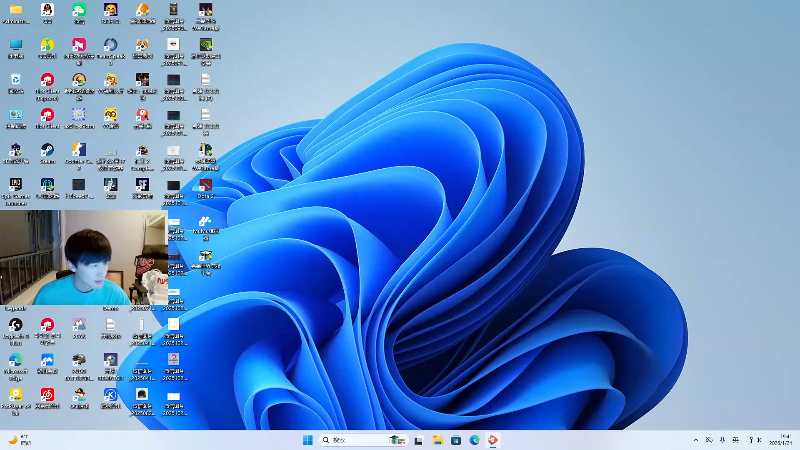The width and height of the screenshot is (800, 450).
Task: Launch the Dota 2 desktop shortcut
Action: (205, 185)
